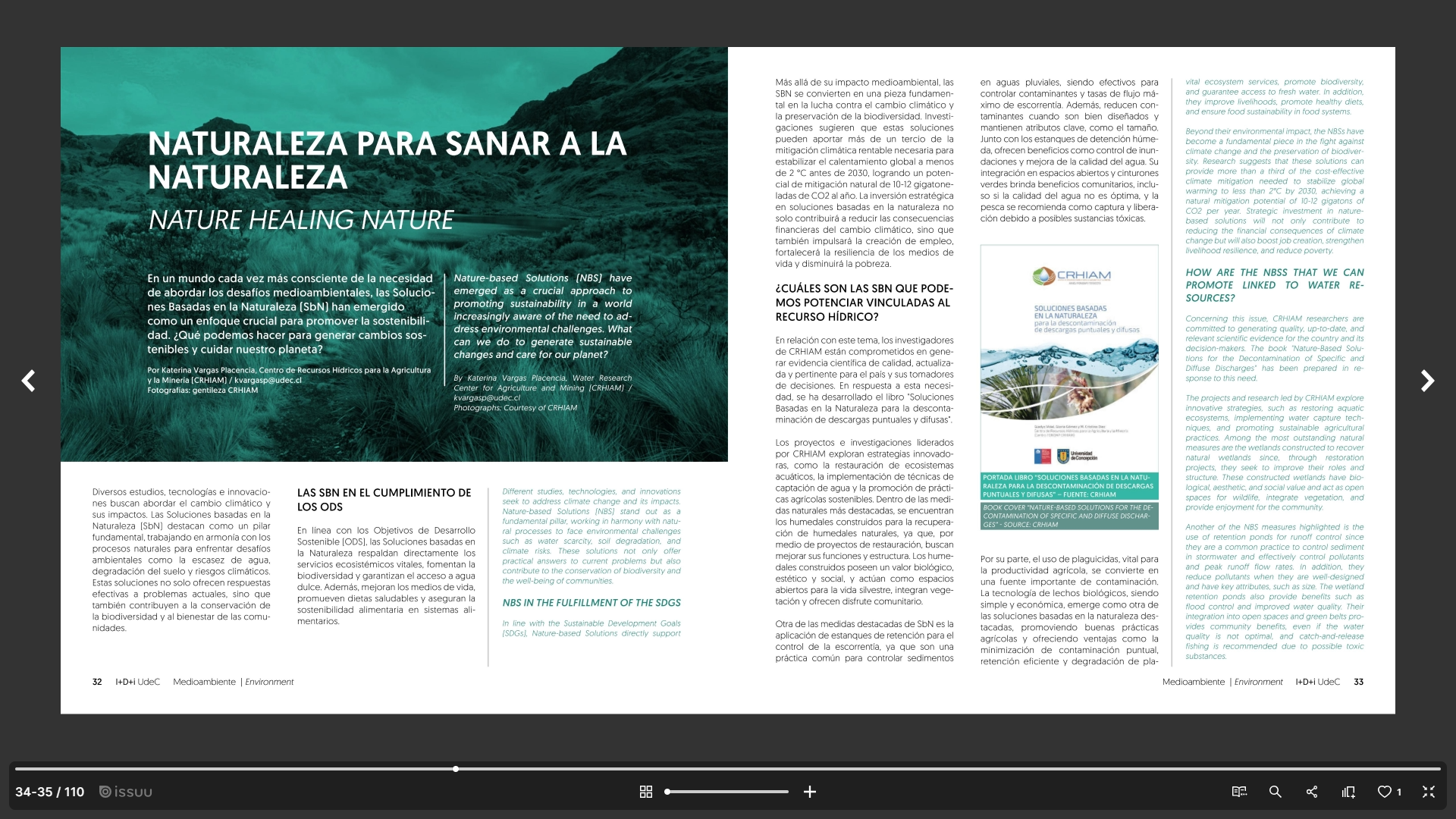1456x819 pixels.
Task: Click Photographs: Courtesy of CRHIAM credit
Action: pos(516,408)
